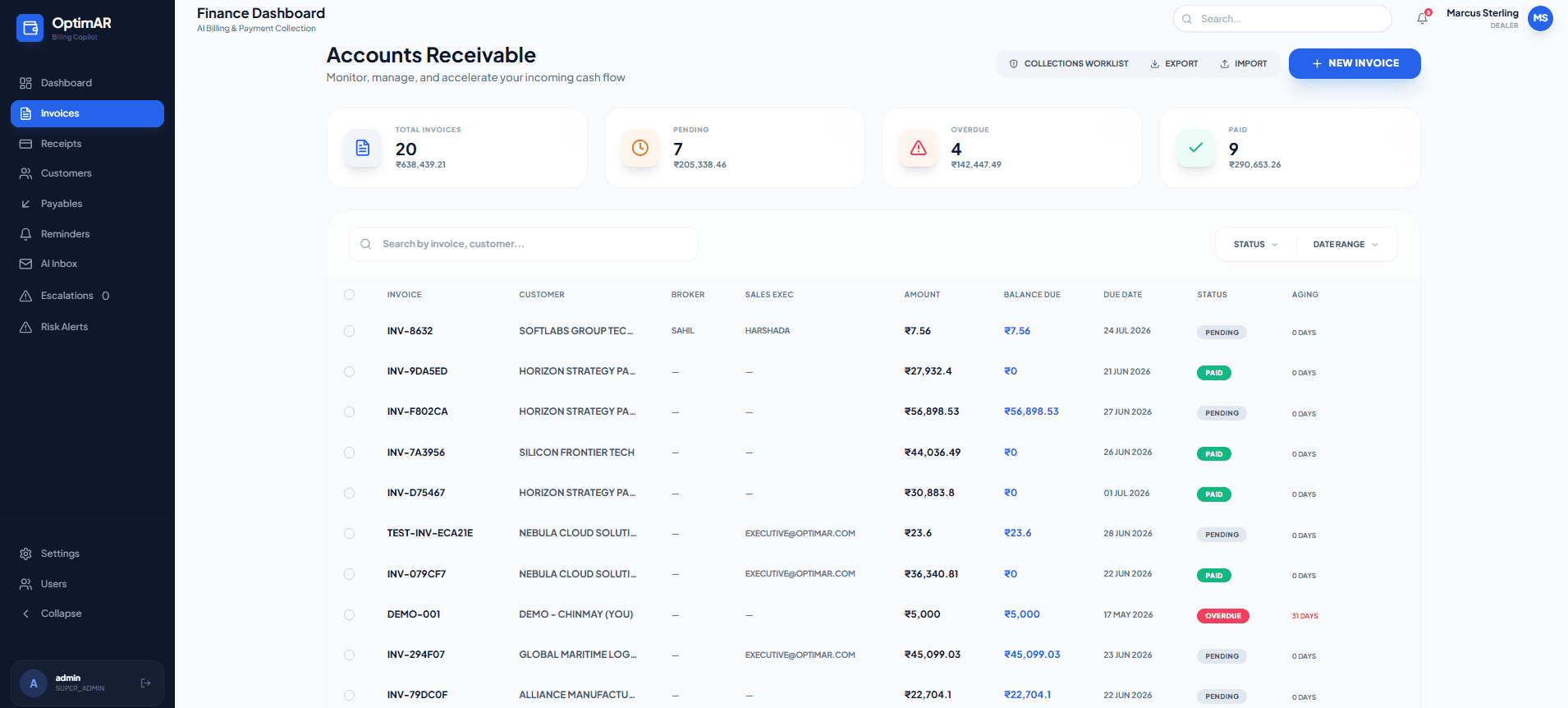Sort by the Due Date column header
The height and width of the screenshot is (708, 1568).
[x=1122, y=295]
